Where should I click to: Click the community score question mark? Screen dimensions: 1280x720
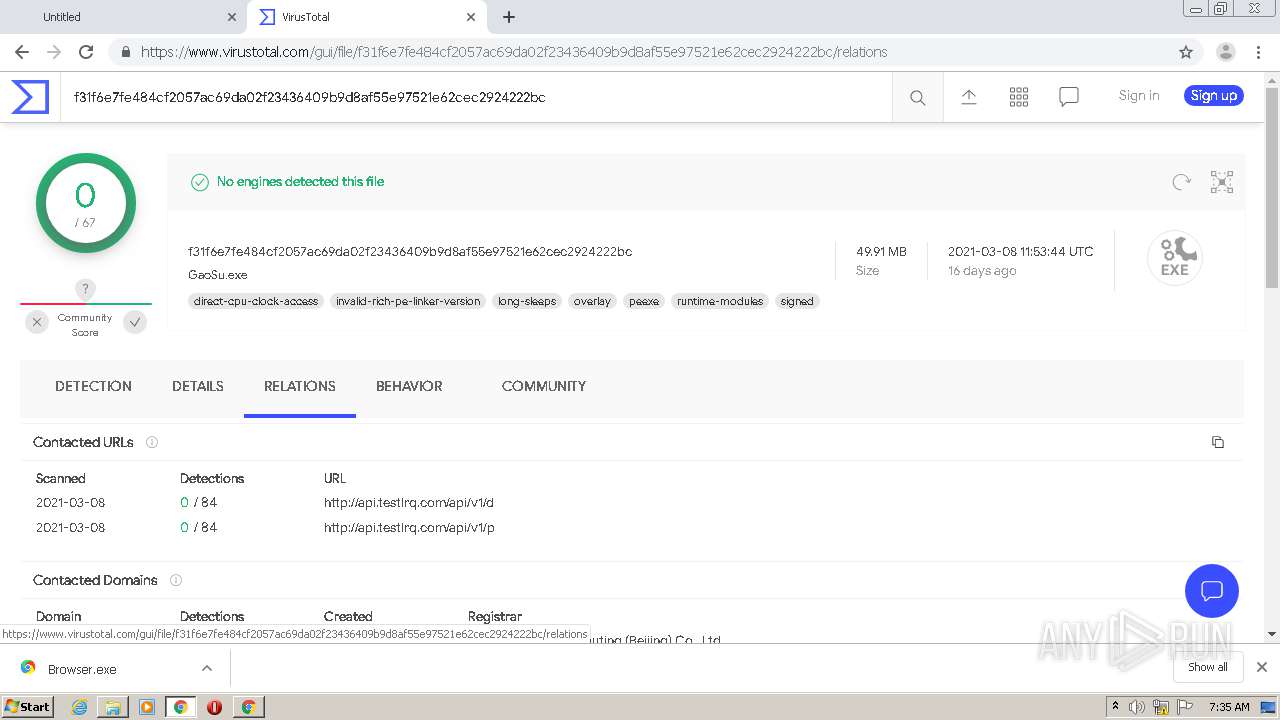86,289
